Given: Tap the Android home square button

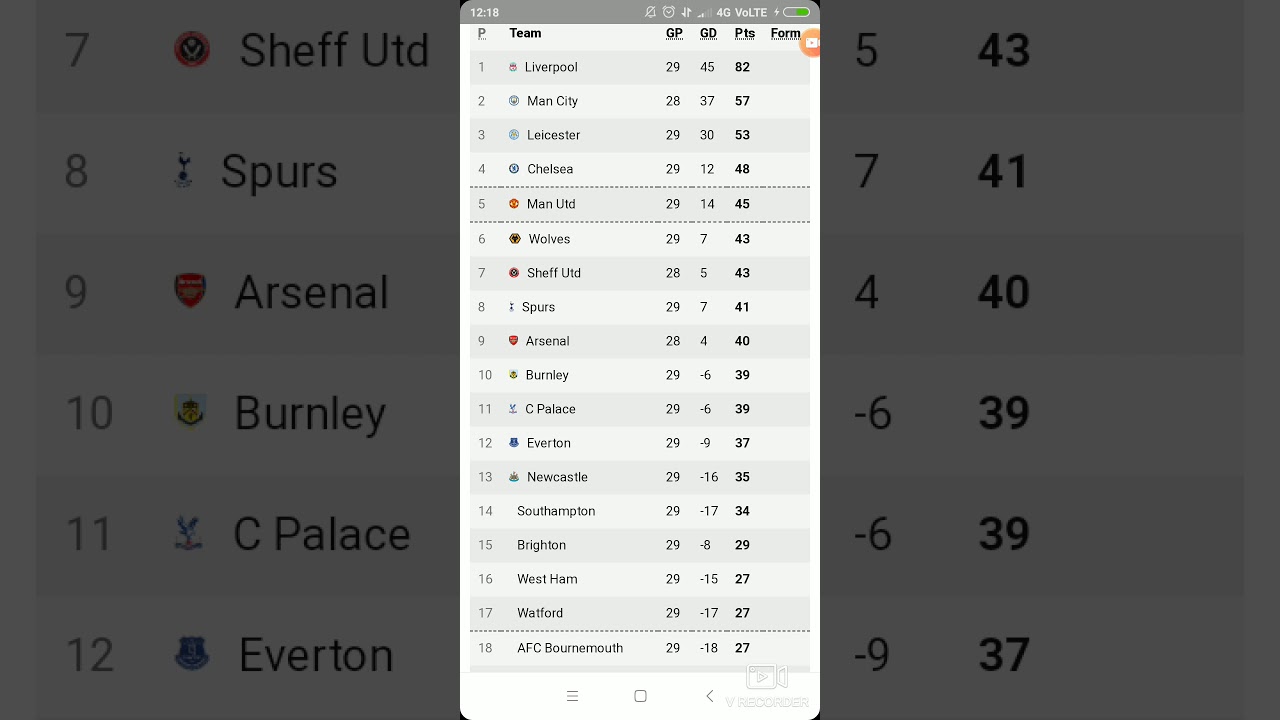Looking at the screenshot, I should pyautogui.click(x=641, y=696).
